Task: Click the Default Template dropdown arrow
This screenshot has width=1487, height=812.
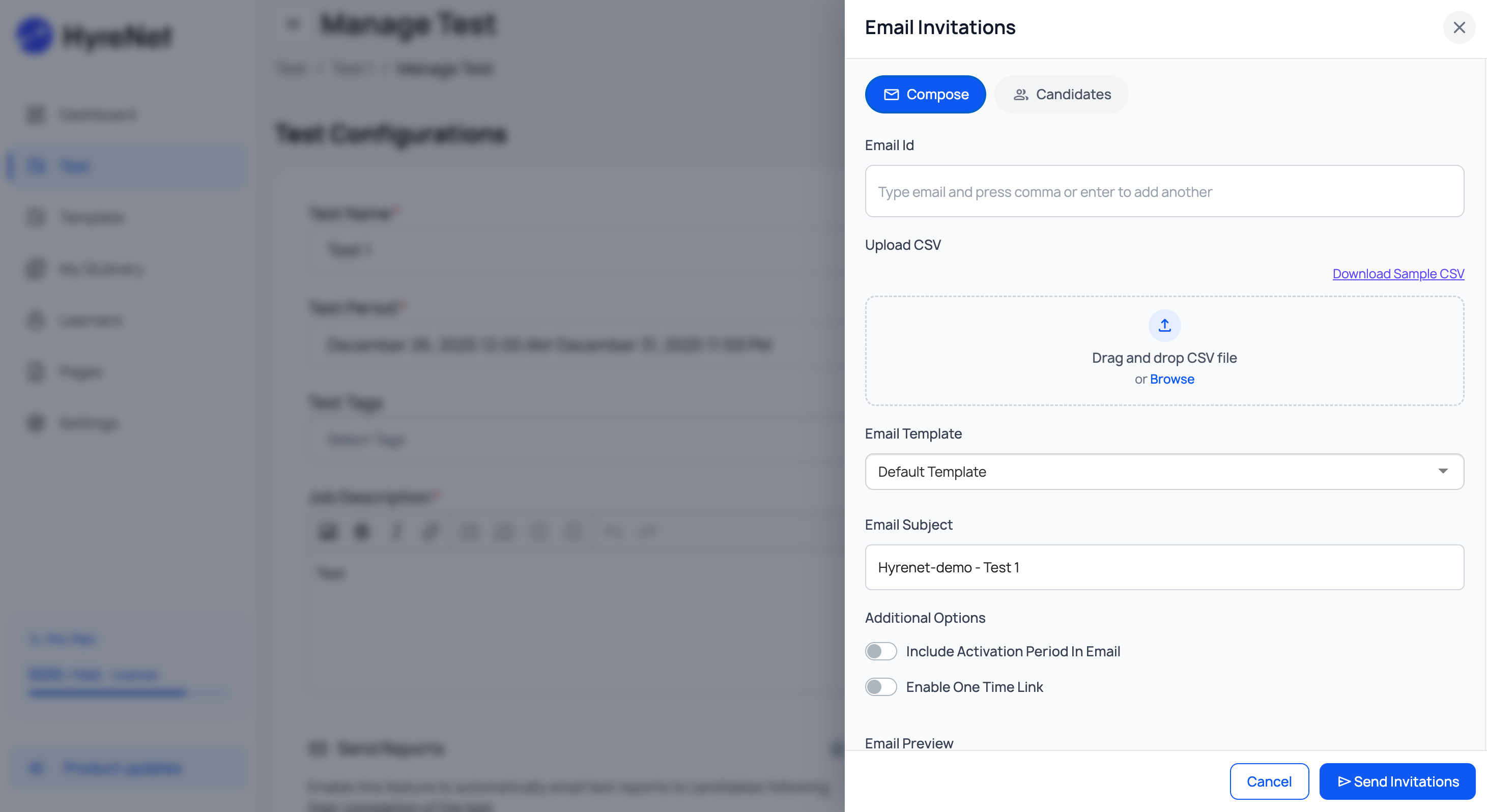Action: pyautogui.click(x=1443, y=471)
